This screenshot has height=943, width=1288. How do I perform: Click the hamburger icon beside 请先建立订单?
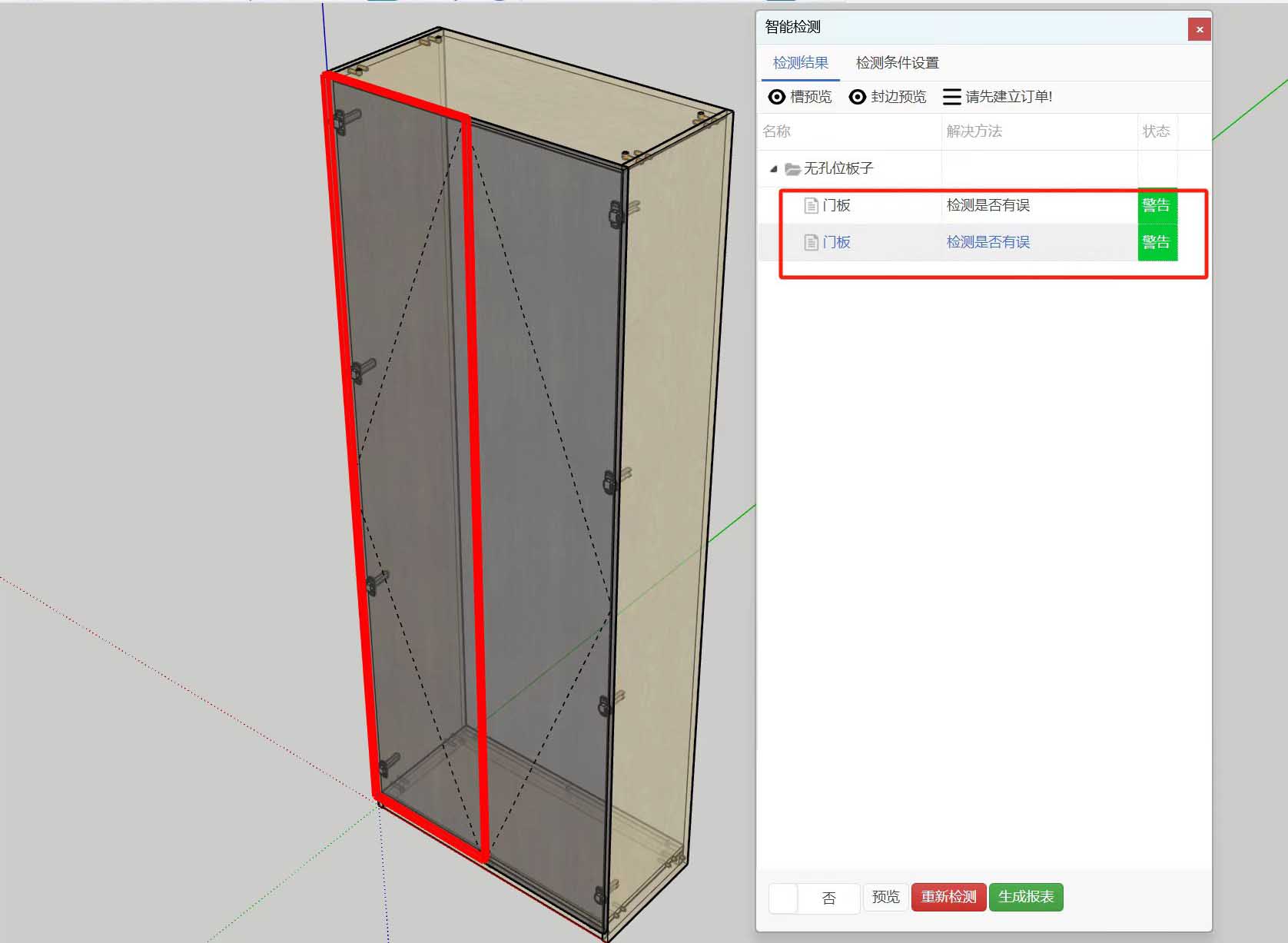951,97
